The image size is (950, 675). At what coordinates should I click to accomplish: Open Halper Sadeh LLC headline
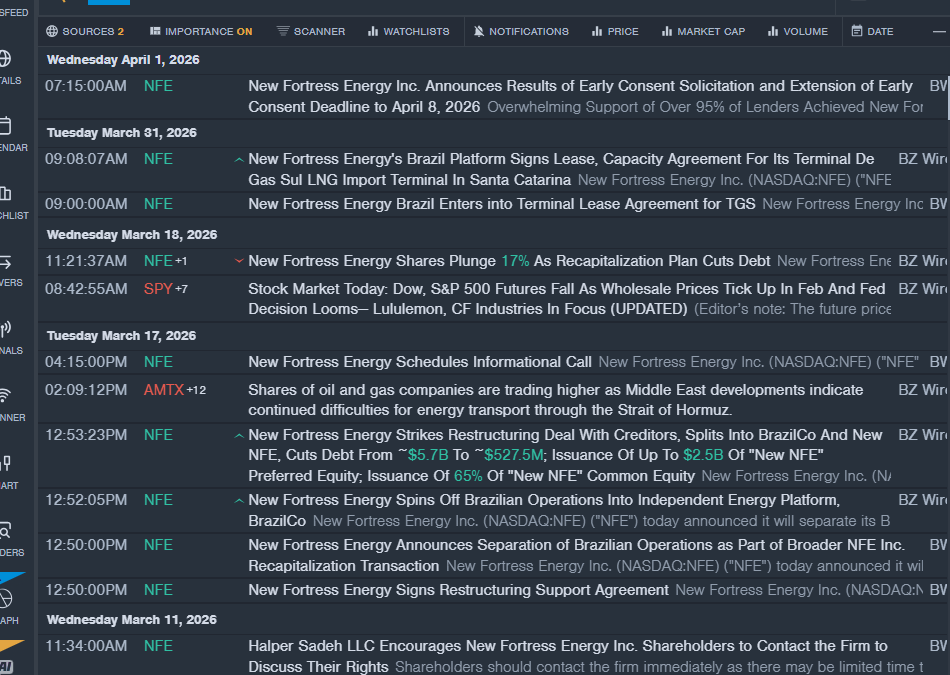[568, 656]
